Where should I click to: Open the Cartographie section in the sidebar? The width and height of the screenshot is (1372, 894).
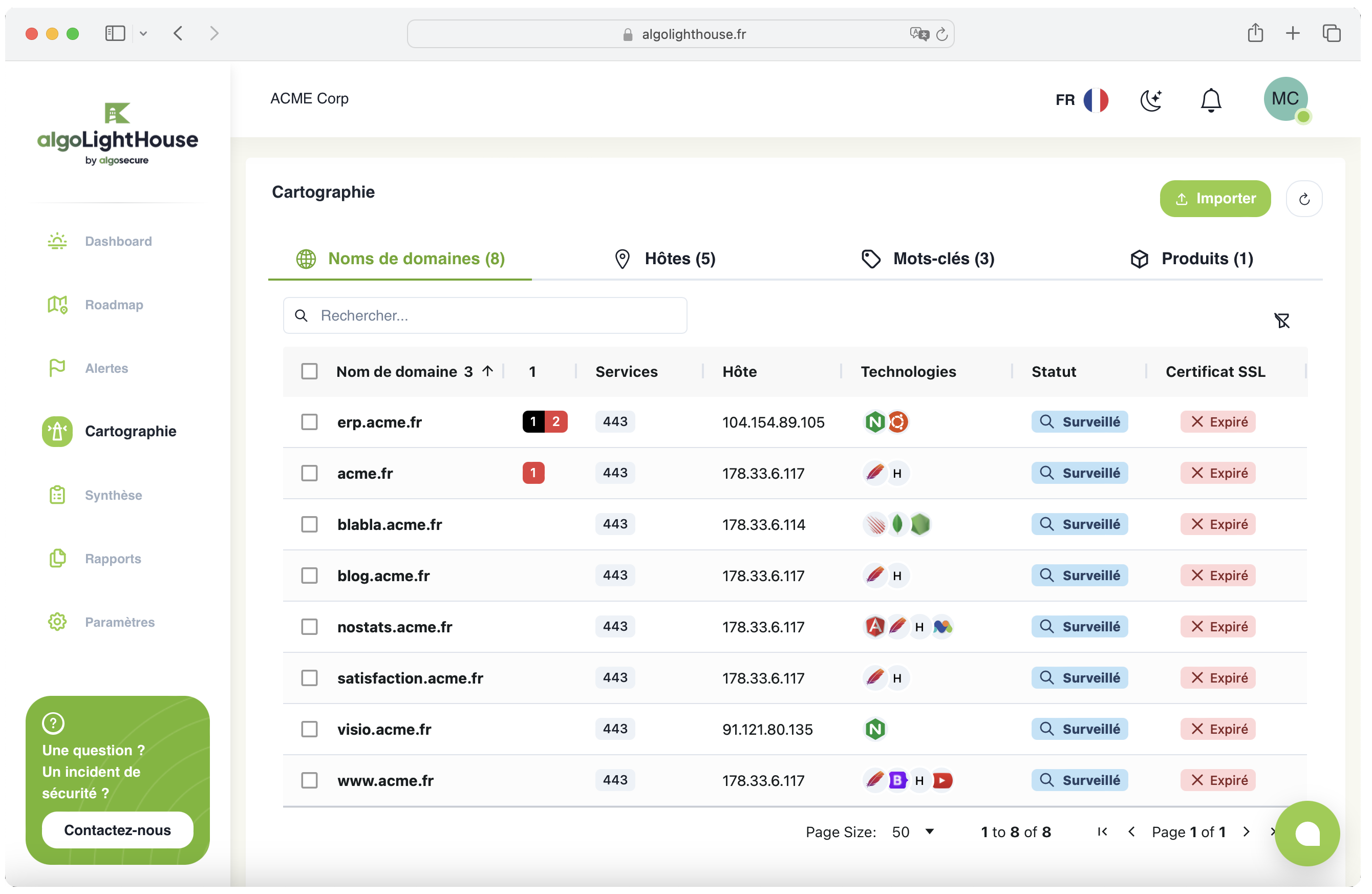pyautogui.click(x=131, y=431)
